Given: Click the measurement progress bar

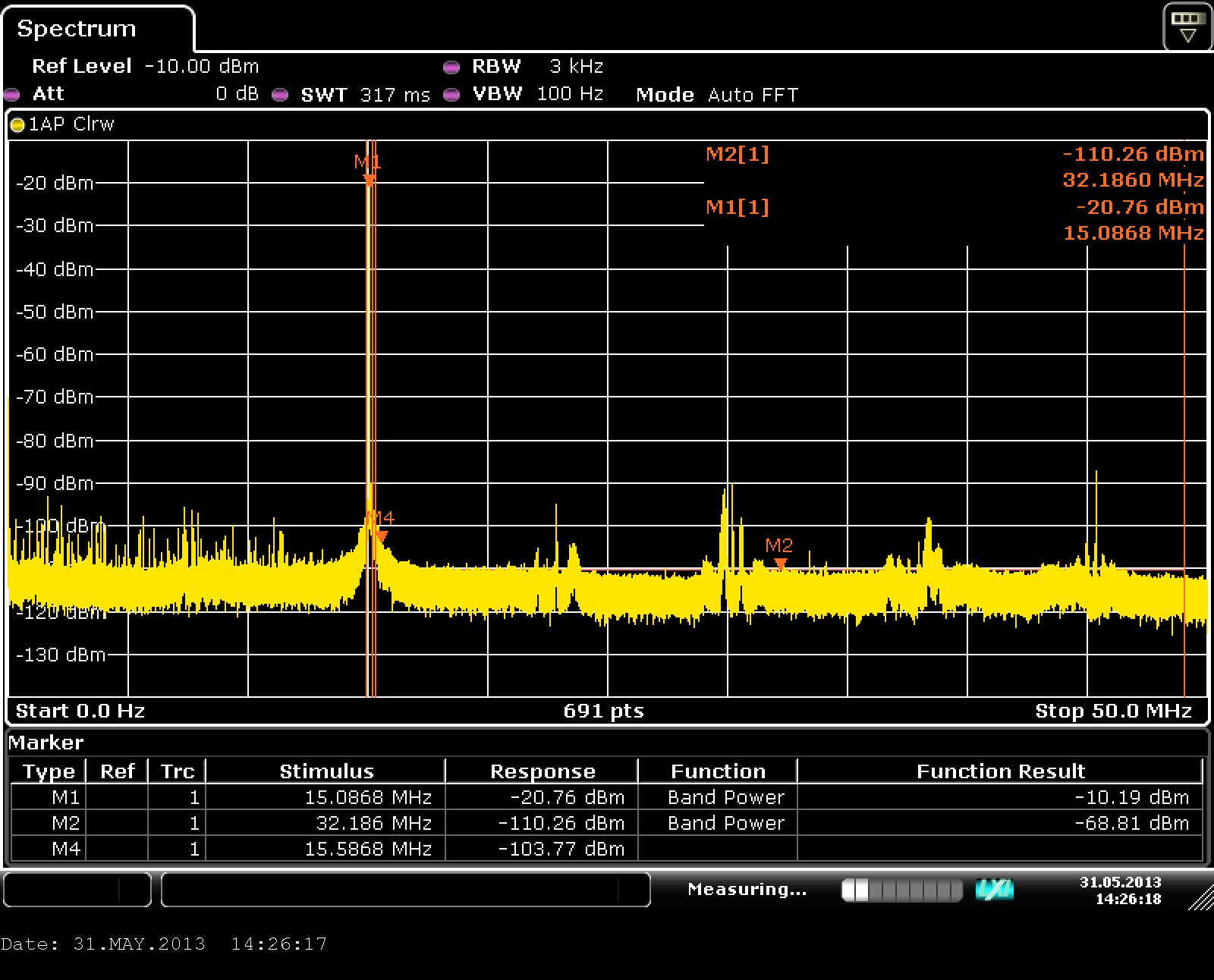Looking at the screenshot, I should pyautogui.click(x=901, y=890).
